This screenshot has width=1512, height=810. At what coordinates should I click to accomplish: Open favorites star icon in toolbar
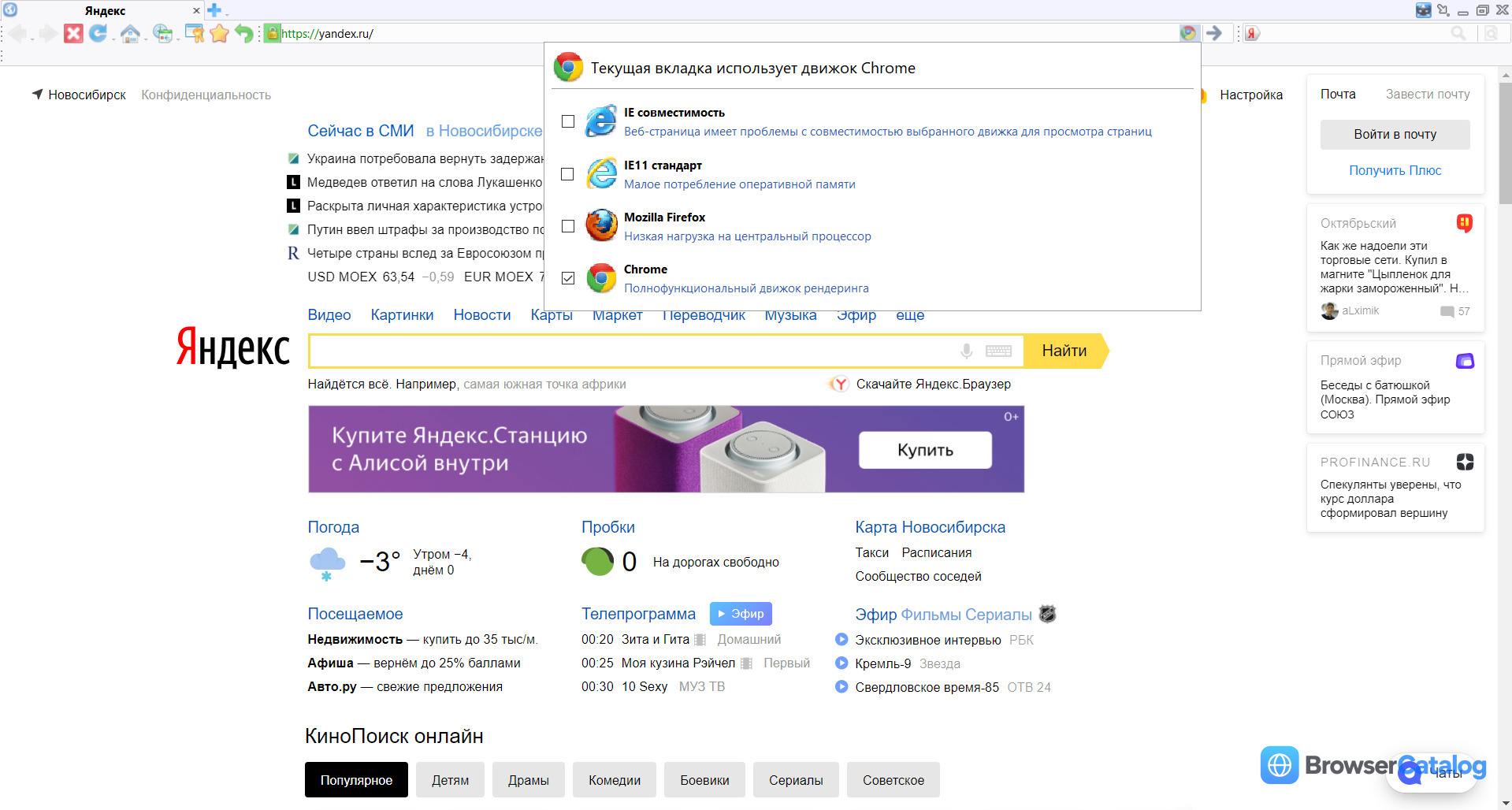219,33
